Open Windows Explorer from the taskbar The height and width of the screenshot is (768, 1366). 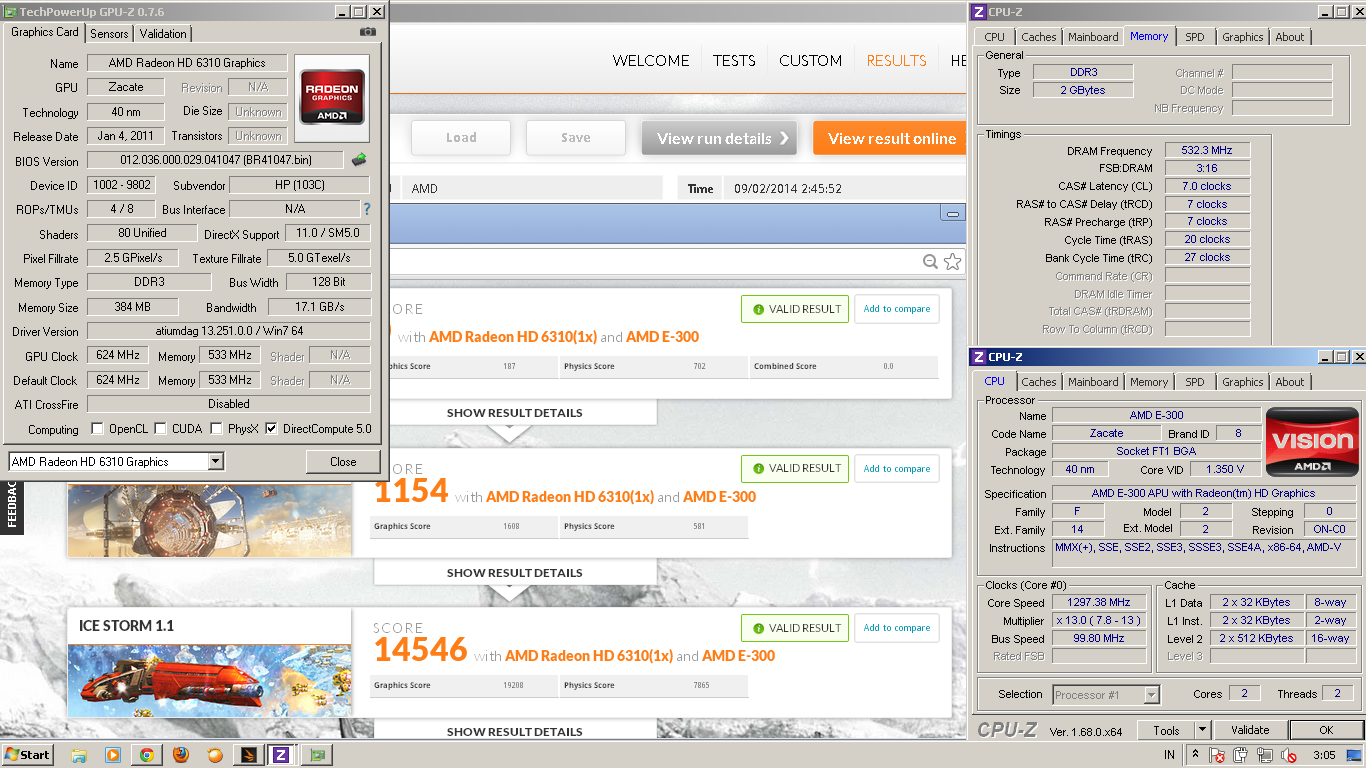point(79,755)
